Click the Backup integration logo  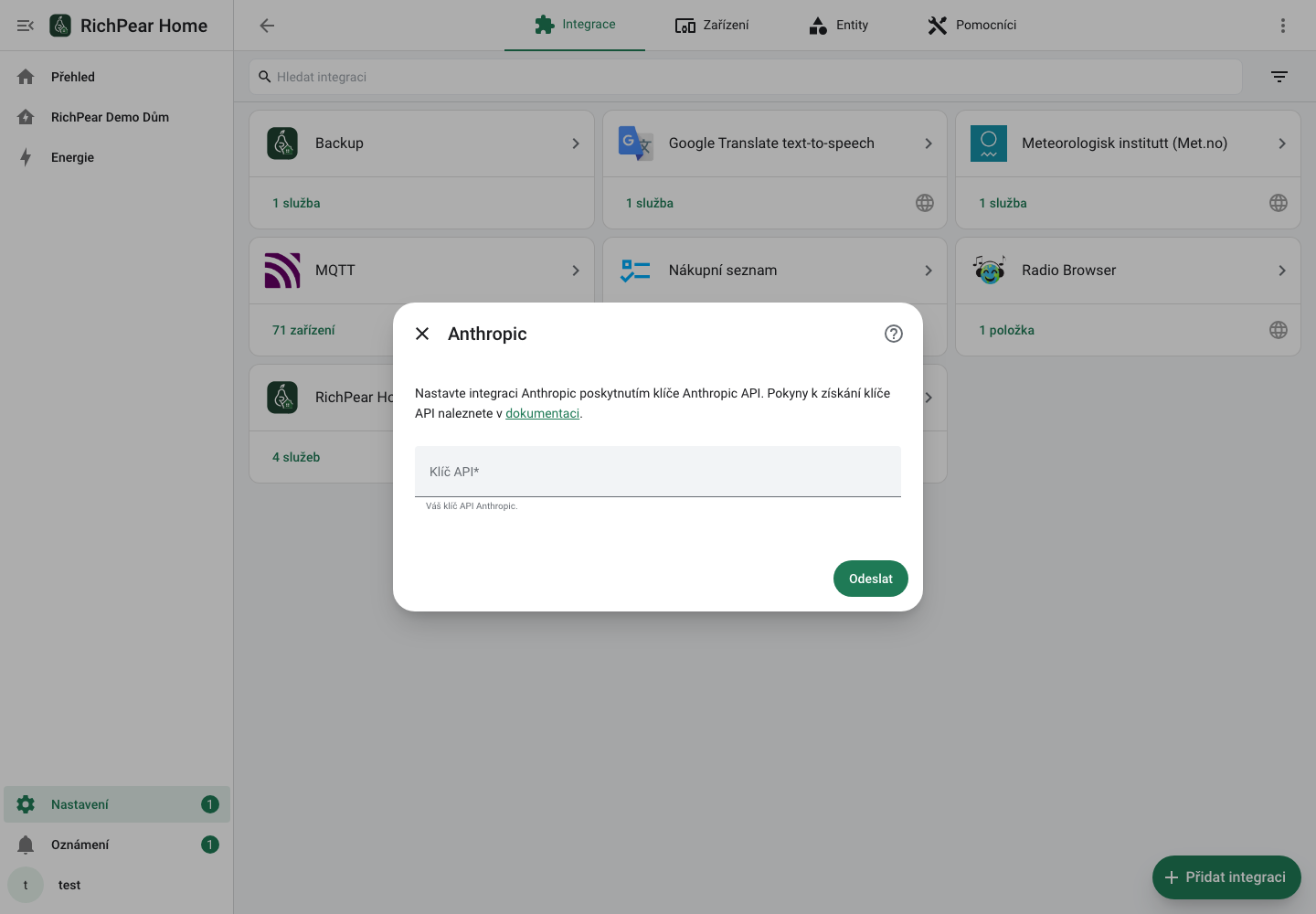[x=282, y=143]
